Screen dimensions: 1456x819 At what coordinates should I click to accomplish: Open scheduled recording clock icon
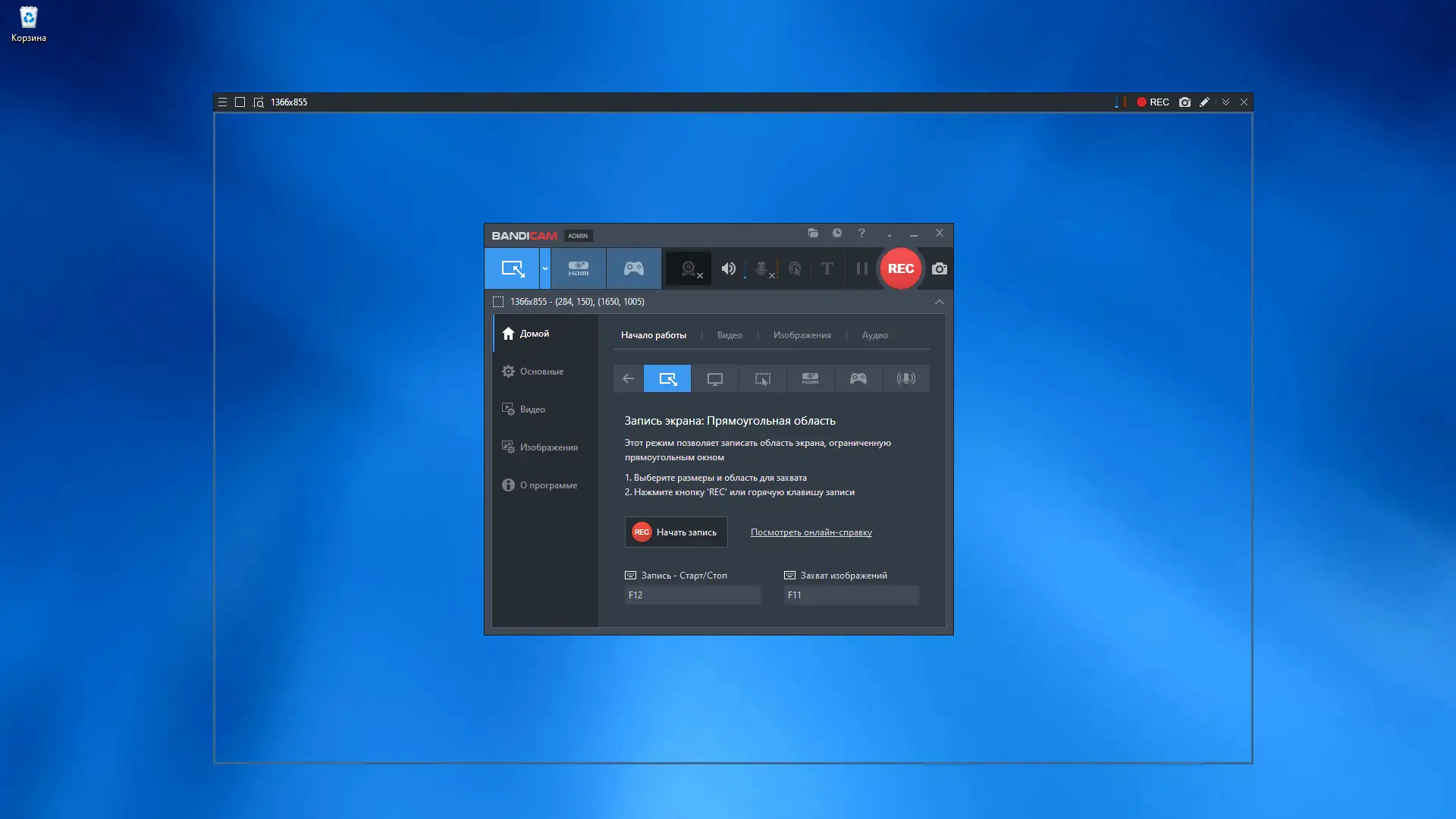click(x=837, y=234)
